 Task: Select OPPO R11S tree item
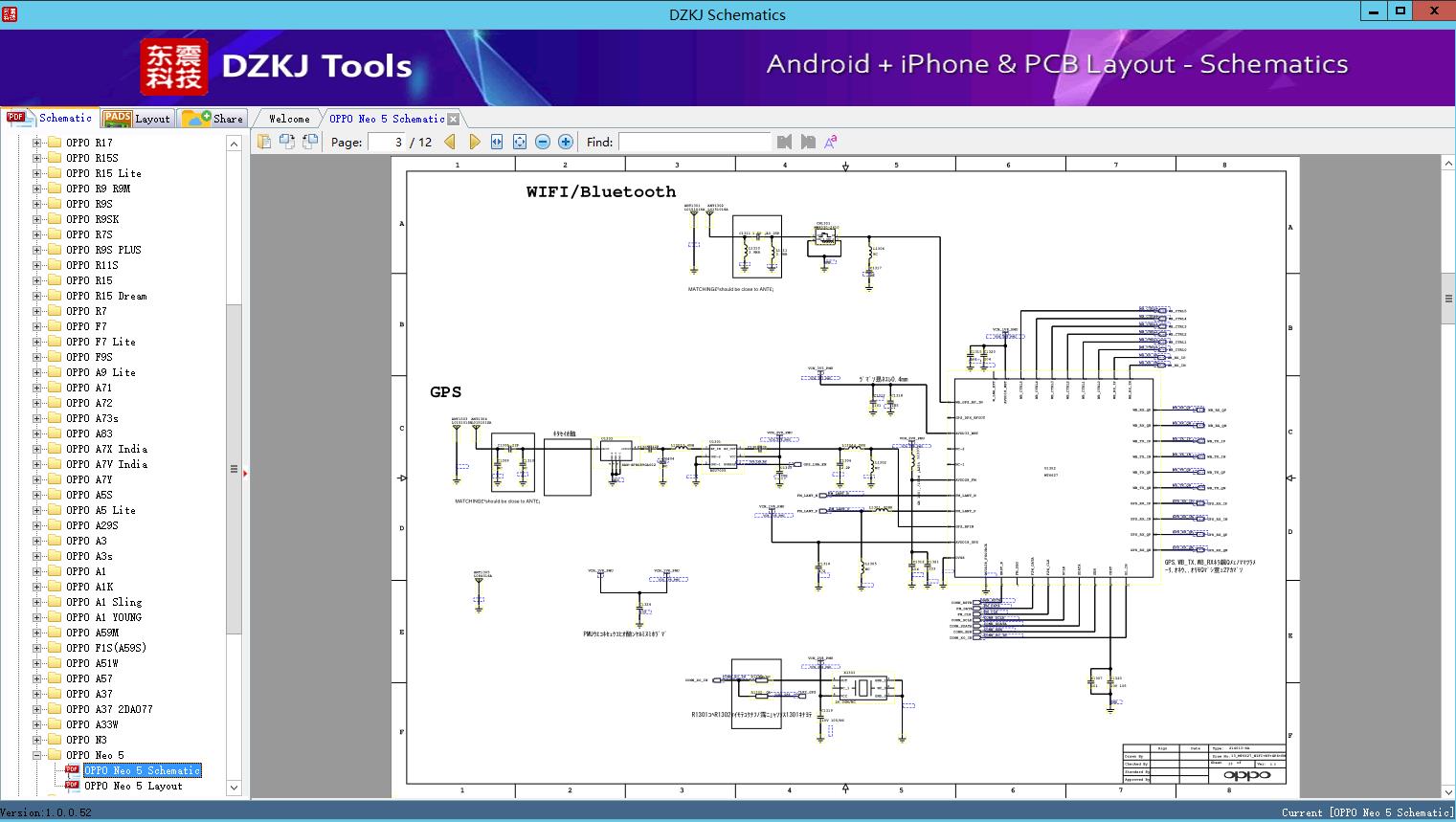click(92, 265)
